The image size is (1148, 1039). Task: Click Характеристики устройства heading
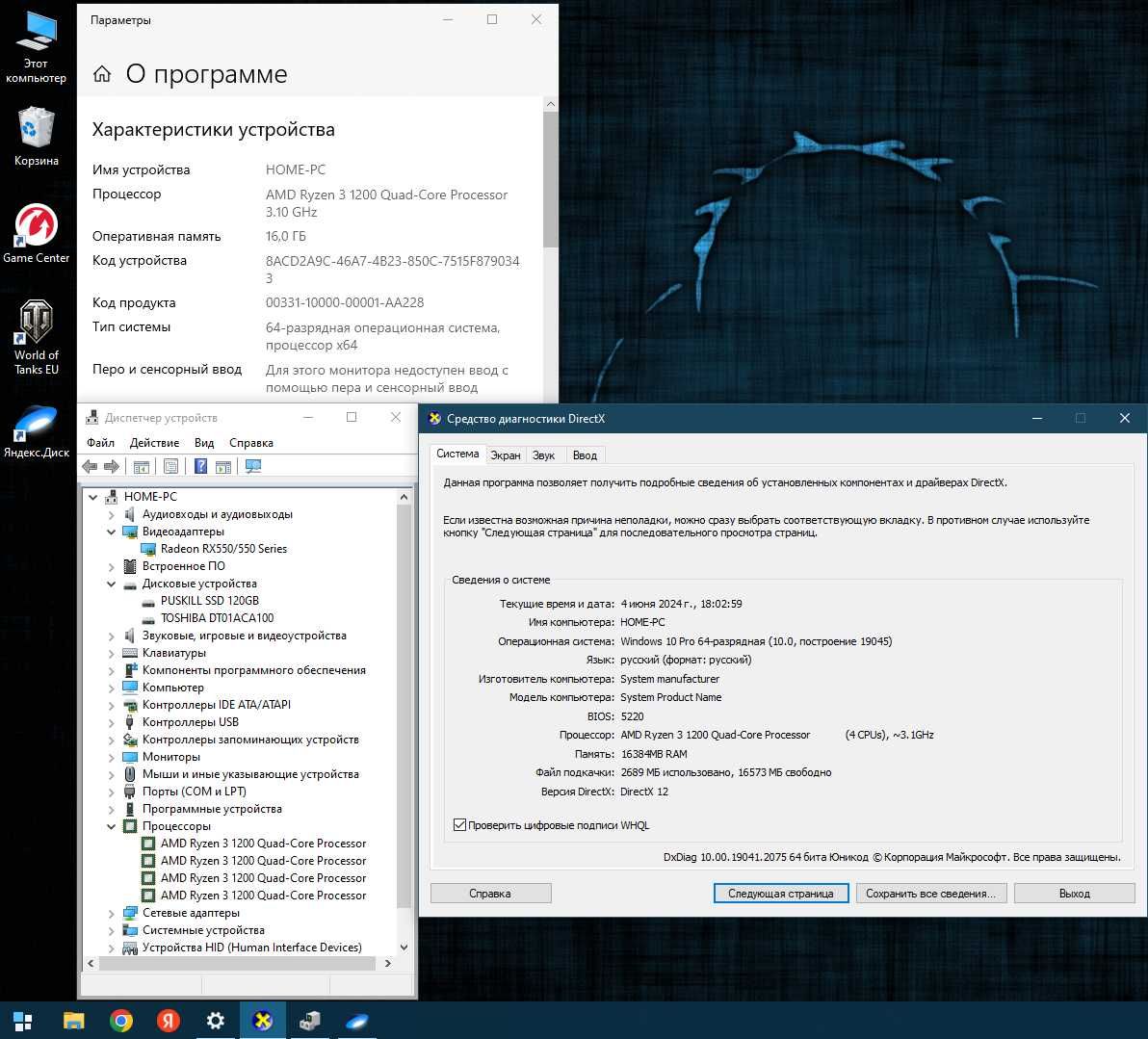pyautogui.click(x=213, y=130)
